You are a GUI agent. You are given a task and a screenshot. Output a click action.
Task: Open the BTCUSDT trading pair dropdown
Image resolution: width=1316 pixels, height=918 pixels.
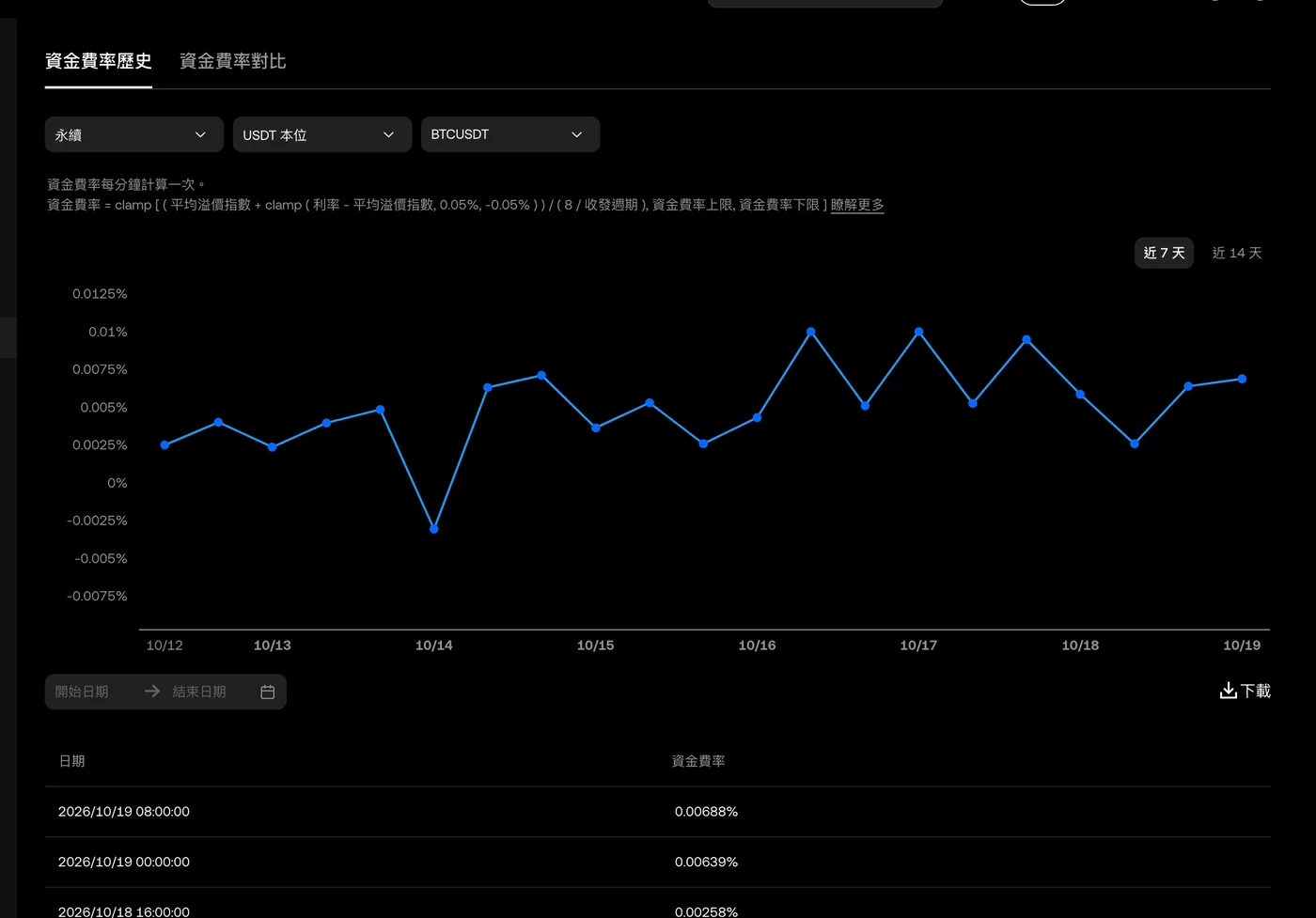click(510, 134)
